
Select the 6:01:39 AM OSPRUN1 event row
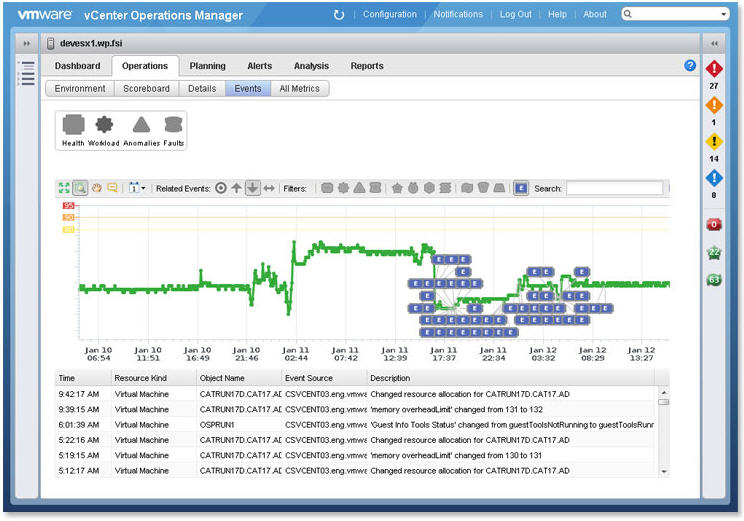(x=355, y=425)
